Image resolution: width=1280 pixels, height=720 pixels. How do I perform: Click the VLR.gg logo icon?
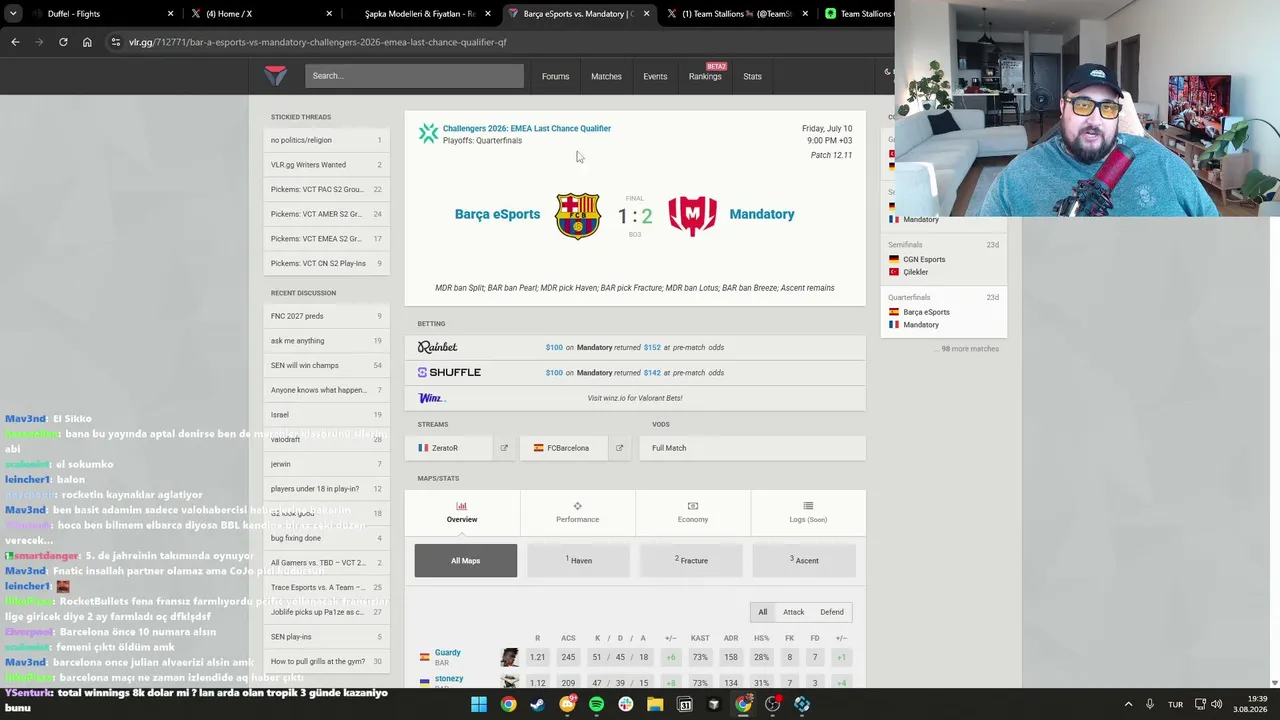[275, 76]
